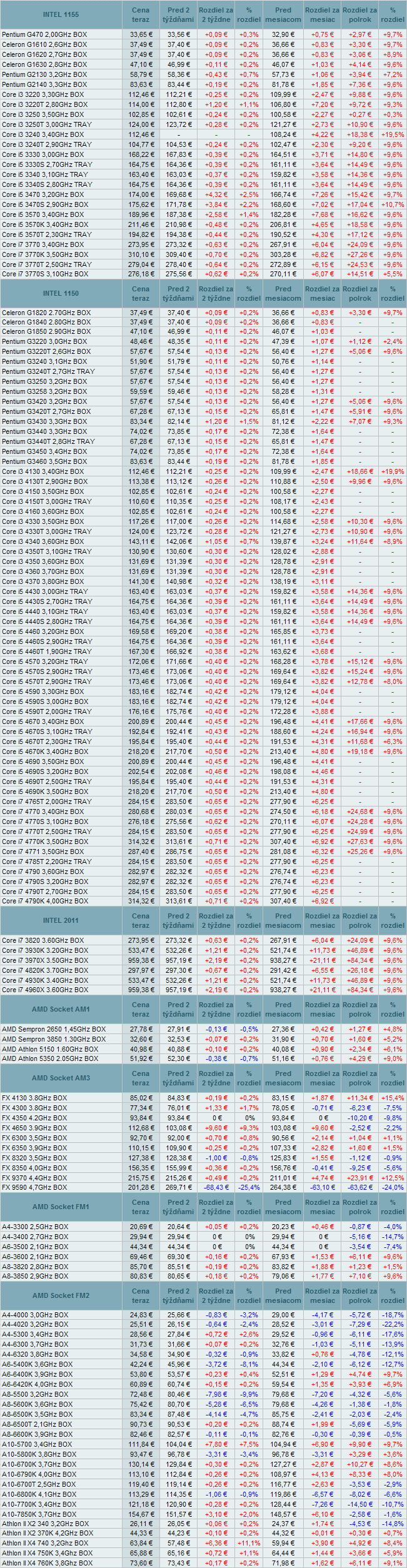Viewport: 407px width, 1568px height.
Task: Select 154,67 € price of A10-7850K
Action: [x=141, y=1514]
